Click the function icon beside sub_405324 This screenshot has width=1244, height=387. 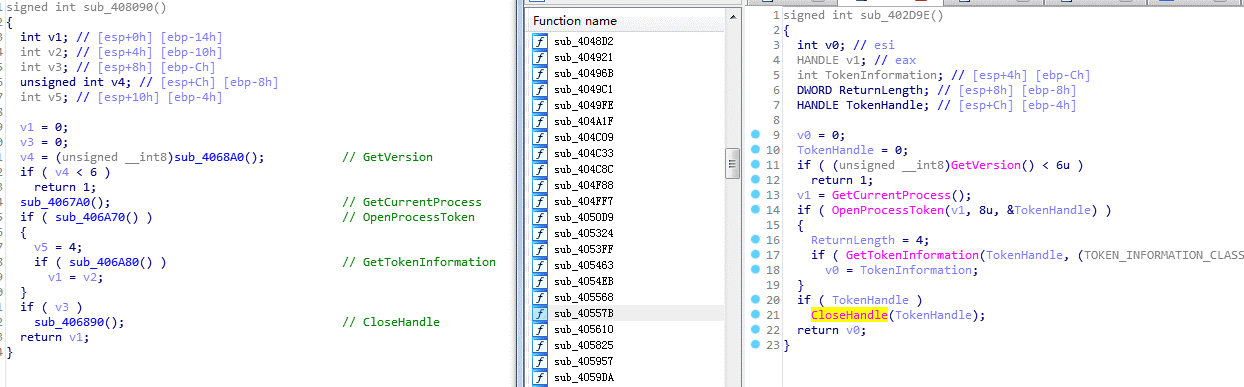click(x=540, y=233)
